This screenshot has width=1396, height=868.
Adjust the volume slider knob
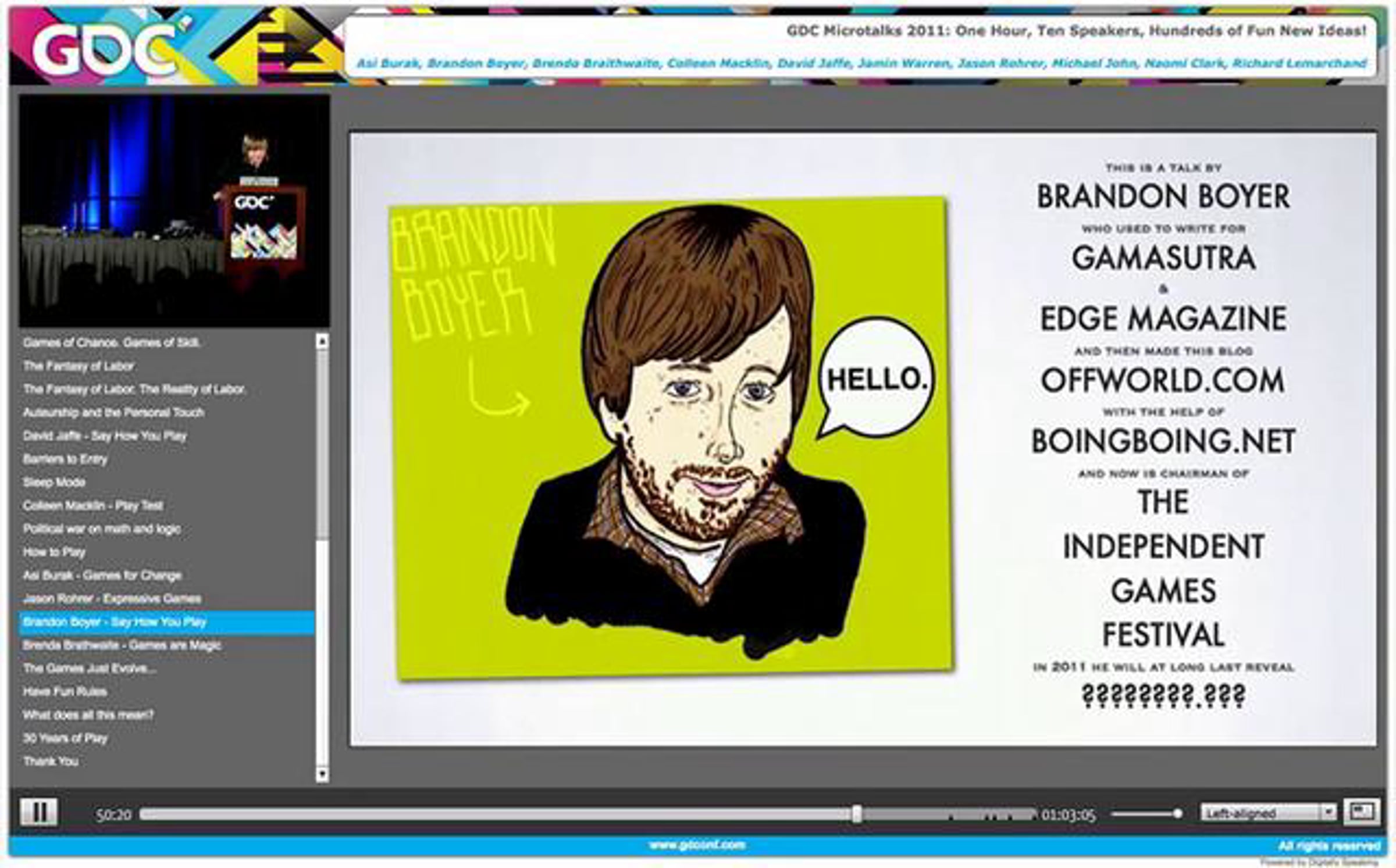pyautogui.click(x=1178, y=814)
